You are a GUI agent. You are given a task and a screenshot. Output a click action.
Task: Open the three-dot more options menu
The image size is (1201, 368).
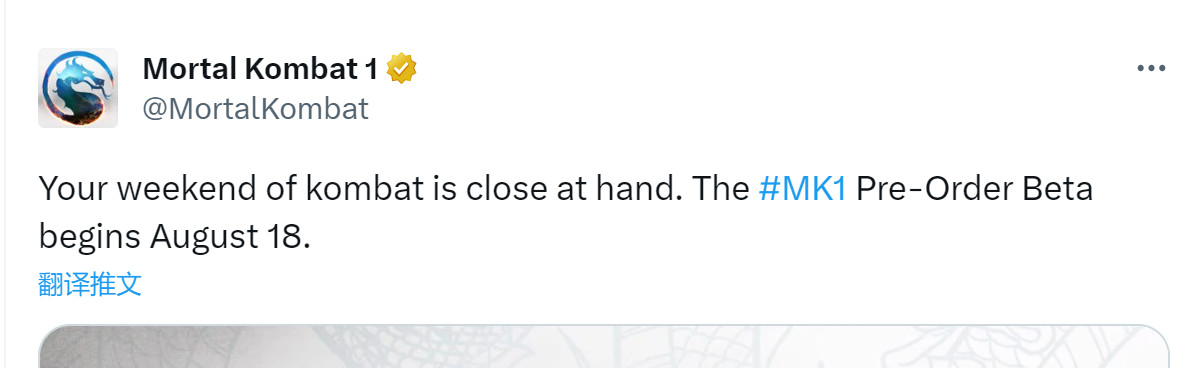(1152, 69)
